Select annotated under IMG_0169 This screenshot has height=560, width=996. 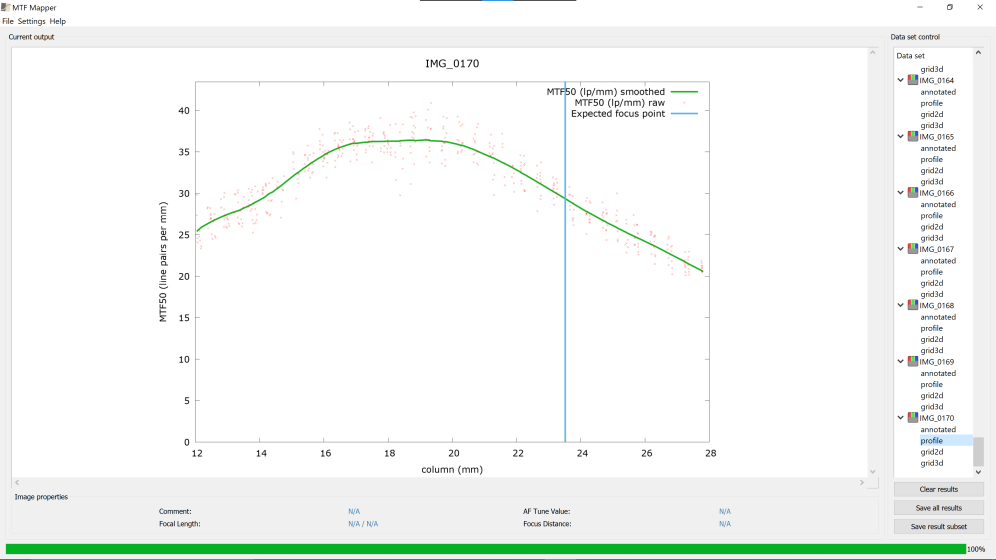[x=938, y=373]
